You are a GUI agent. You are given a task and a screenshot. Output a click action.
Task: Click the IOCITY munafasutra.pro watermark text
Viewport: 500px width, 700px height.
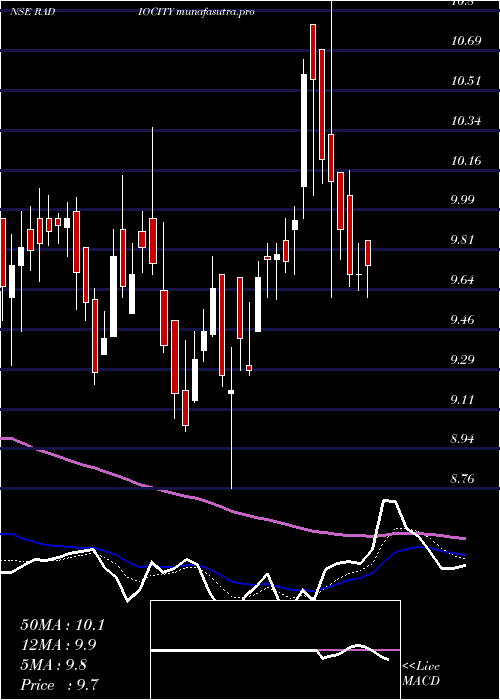pos(196,12)
